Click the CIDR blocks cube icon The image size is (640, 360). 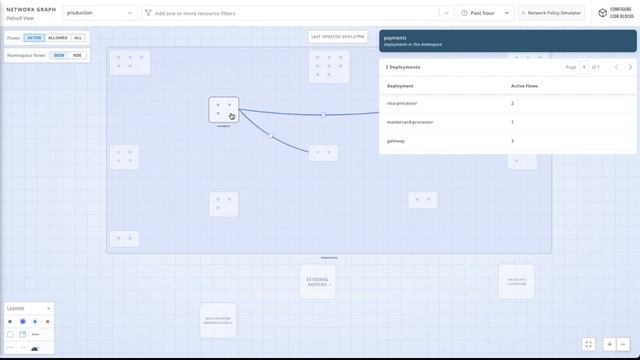[x=602, y=13]
